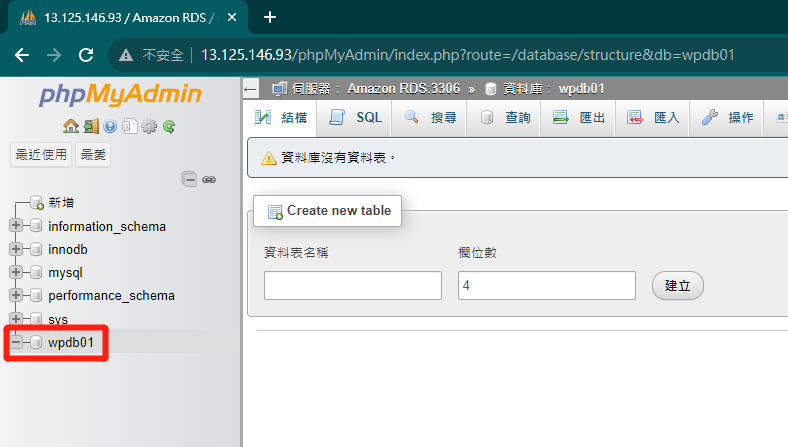Click 最近使用 recent tables button
Image resolution: width=788 pixels, height=447 pixels.
[x=41, y=154]
